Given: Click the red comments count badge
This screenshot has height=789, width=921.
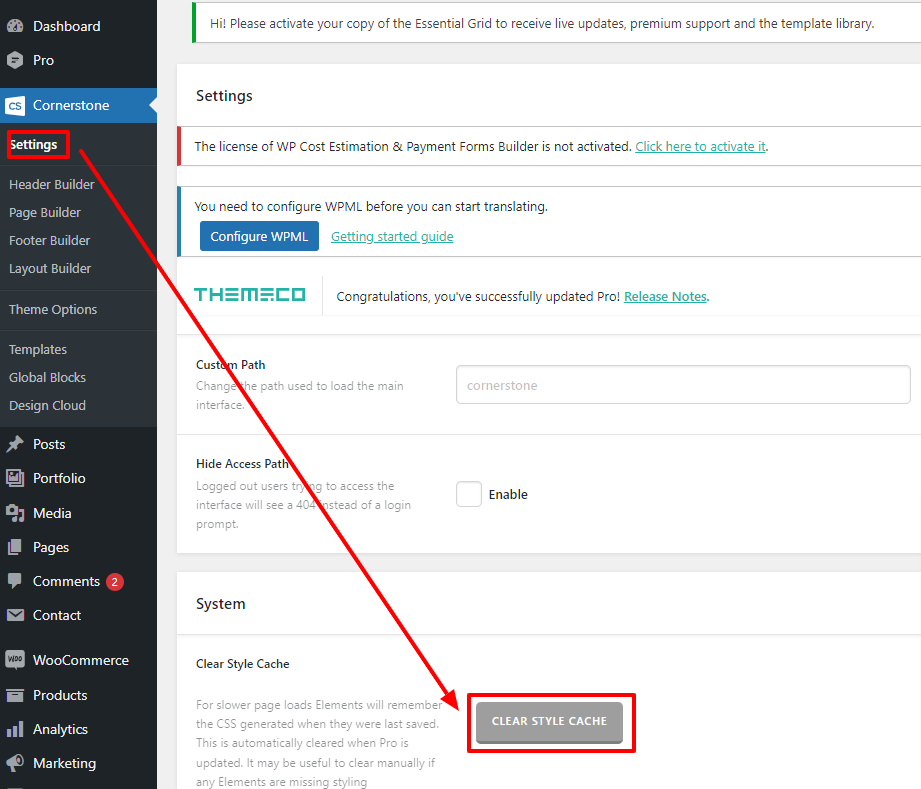Looking at the screenshot, I should click(115, 582).
